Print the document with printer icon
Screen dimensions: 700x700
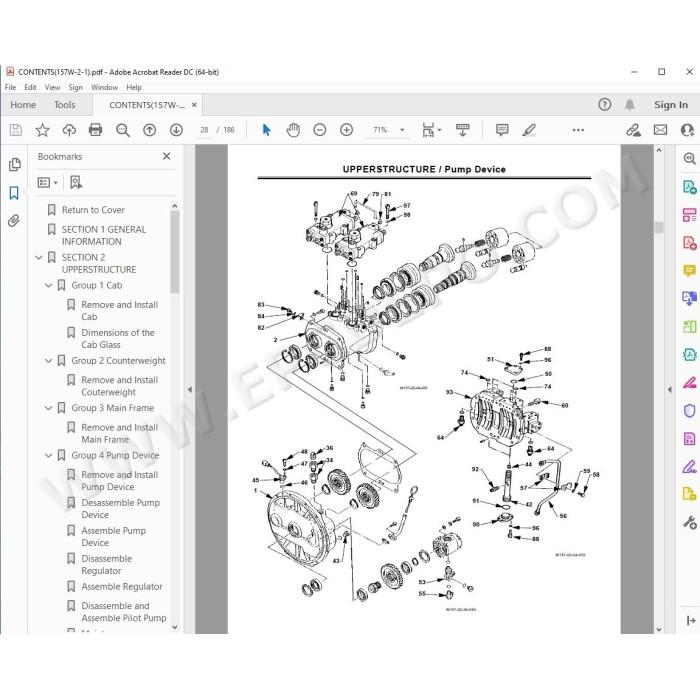(x=96, y=130)
